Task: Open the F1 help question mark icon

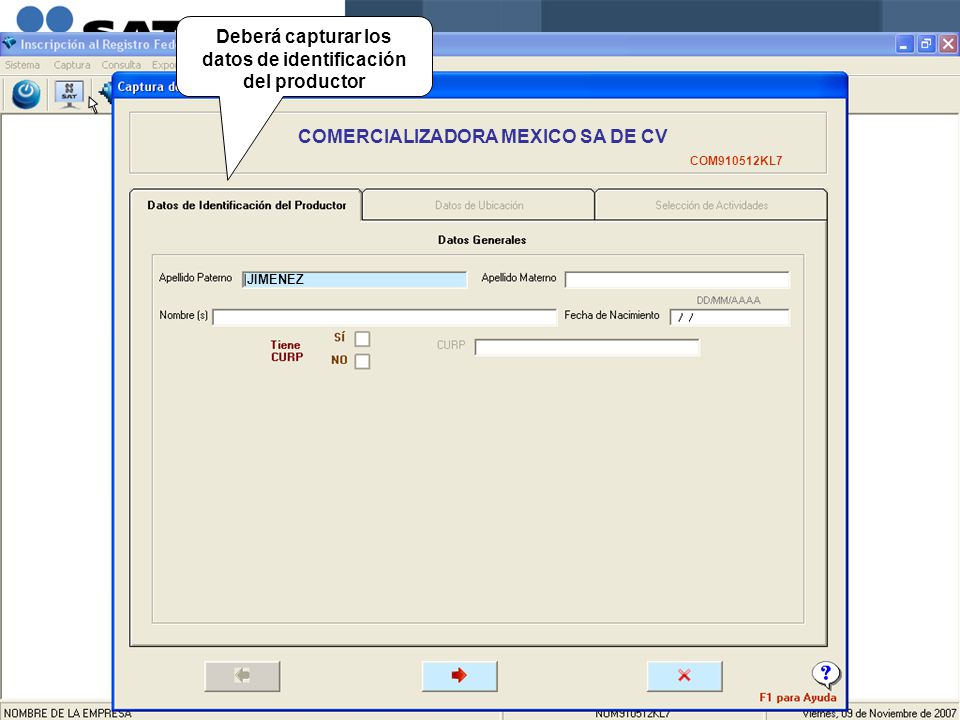Action: (x=826, y=675)
